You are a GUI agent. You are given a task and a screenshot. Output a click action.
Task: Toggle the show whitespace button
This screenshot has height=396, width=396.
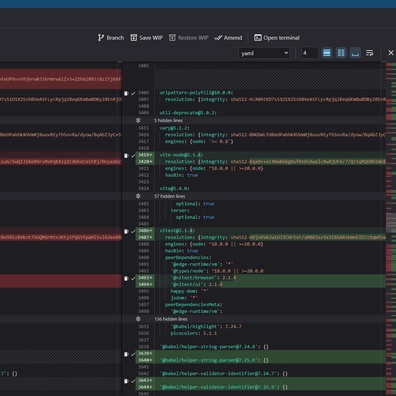coord(355,53)
